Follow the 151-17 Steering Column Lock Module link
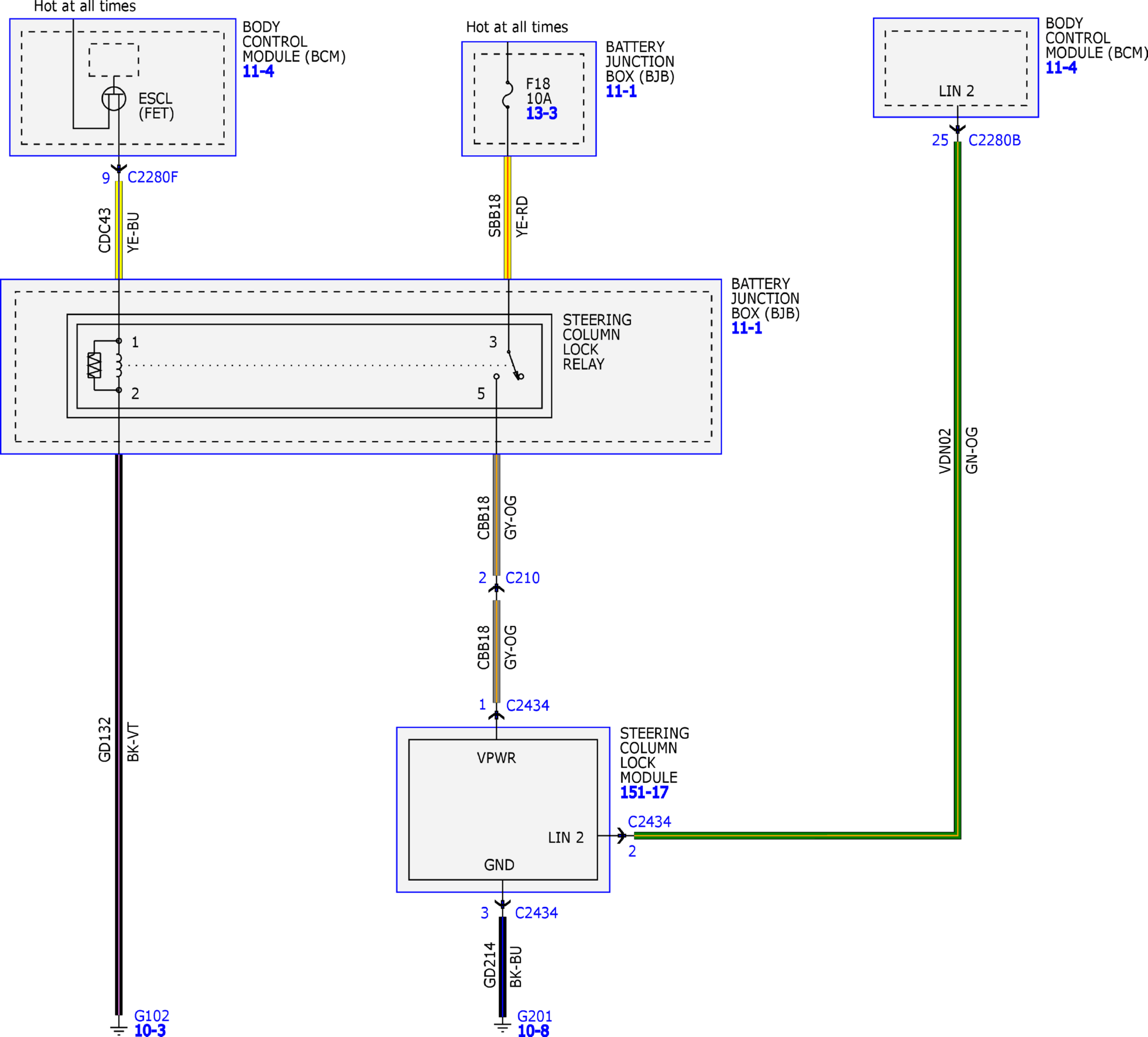Screen dimensions: 1148x1037 pyautogui.click(x=644, y=792)
